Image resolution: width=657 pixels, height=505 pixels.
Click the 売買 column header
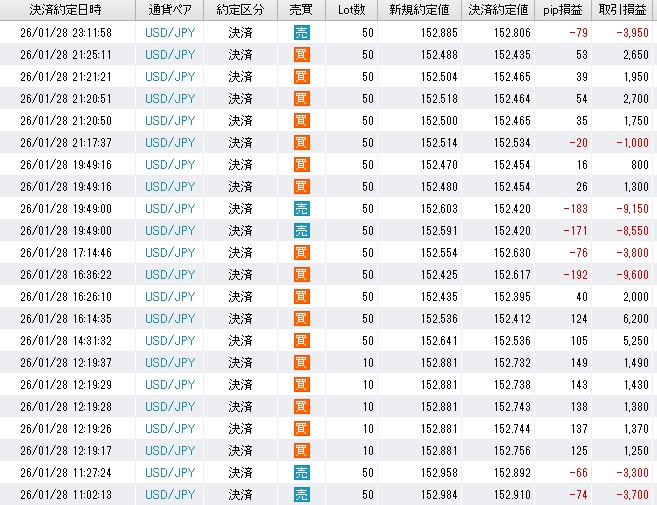[x=301, y=10]
